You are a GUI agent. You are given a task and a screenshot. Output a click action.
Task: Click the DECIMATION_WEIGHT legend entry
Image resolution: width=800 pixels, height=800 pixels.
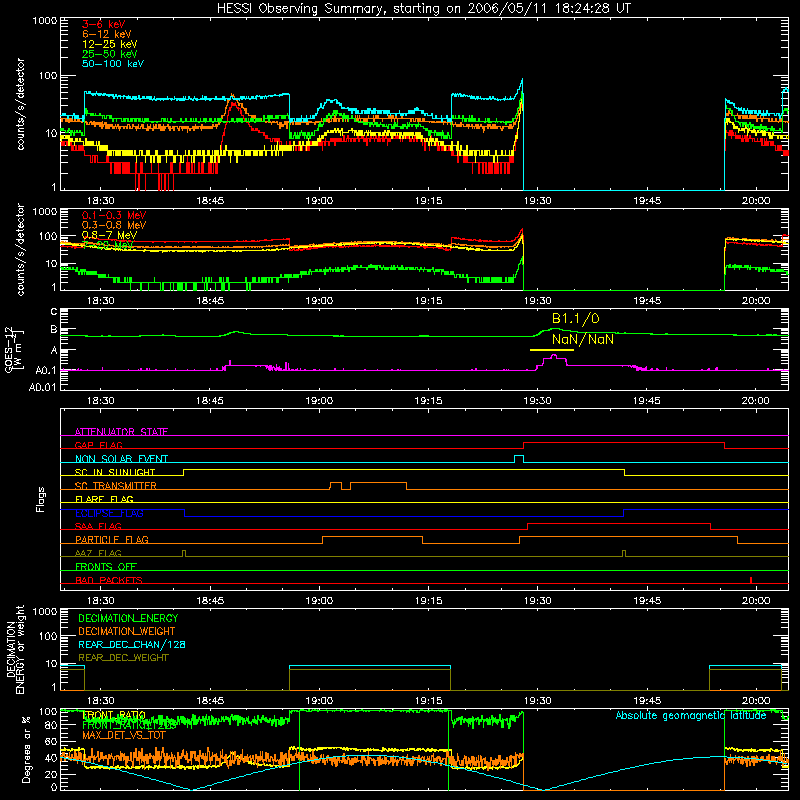(127, 632)
